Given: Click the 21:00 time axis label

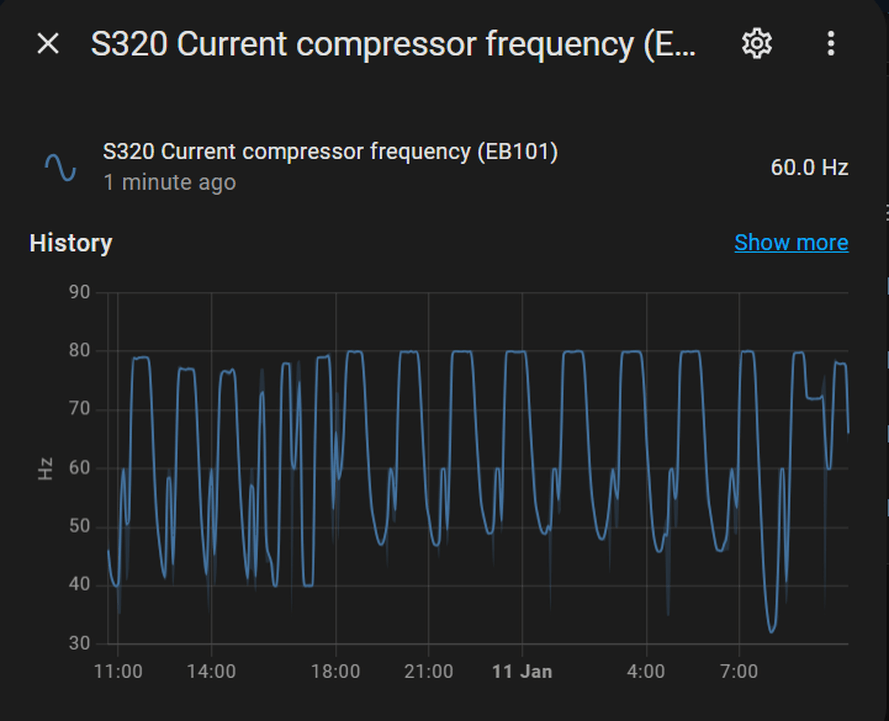Looking at the screenshot, I should click(428, 671).
